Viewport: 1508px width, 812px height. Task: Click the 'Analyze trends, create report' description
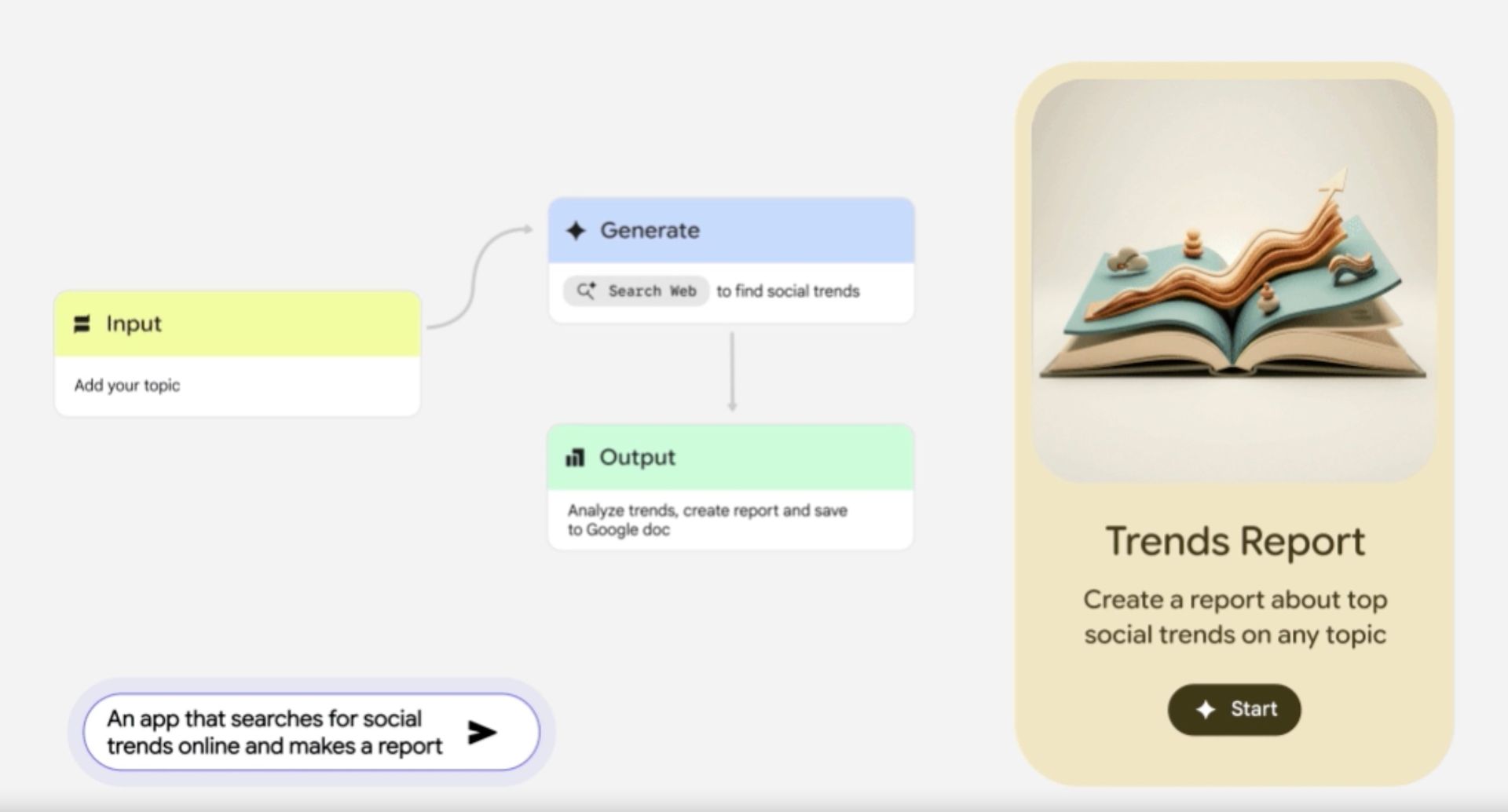click(707, 520)
